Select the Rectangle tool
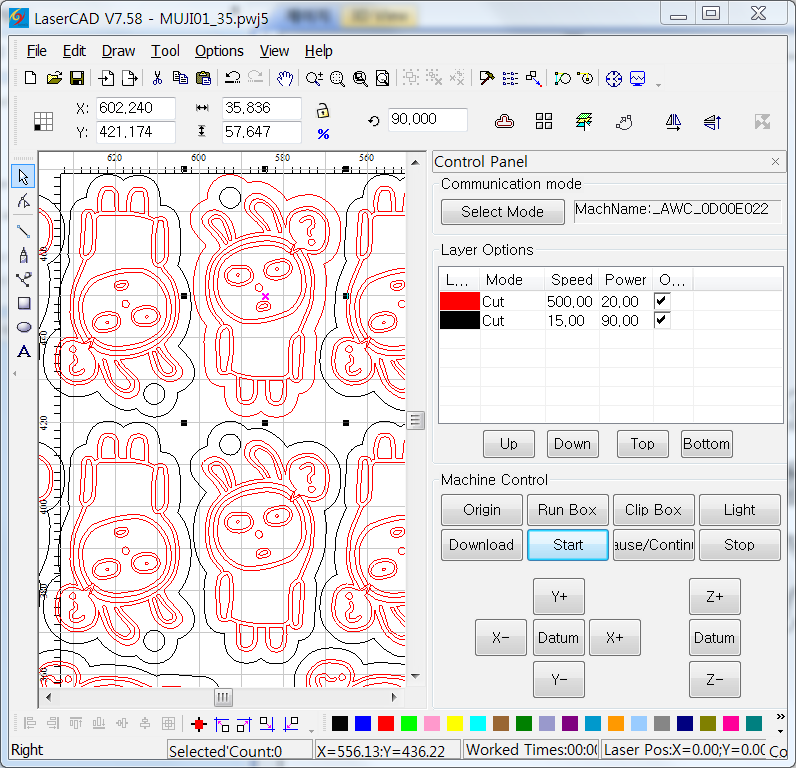Viewport: 796px width, 768px height. pyautogui.click(x=24, y=303)
